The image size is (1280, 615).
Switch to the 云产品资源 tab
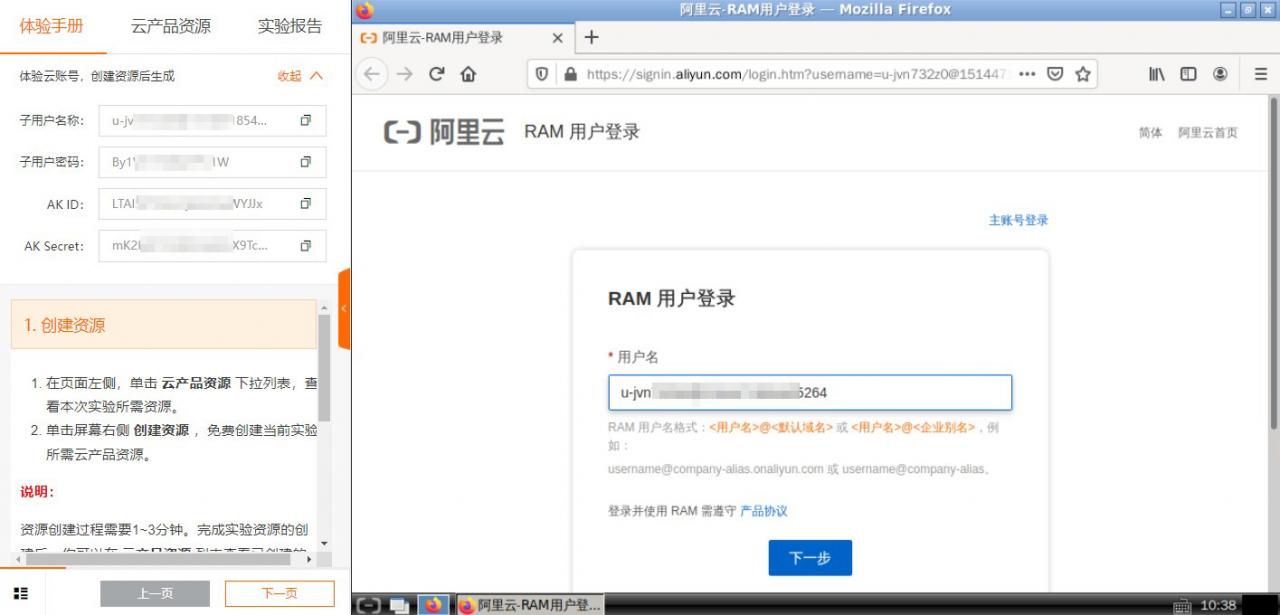172,27
